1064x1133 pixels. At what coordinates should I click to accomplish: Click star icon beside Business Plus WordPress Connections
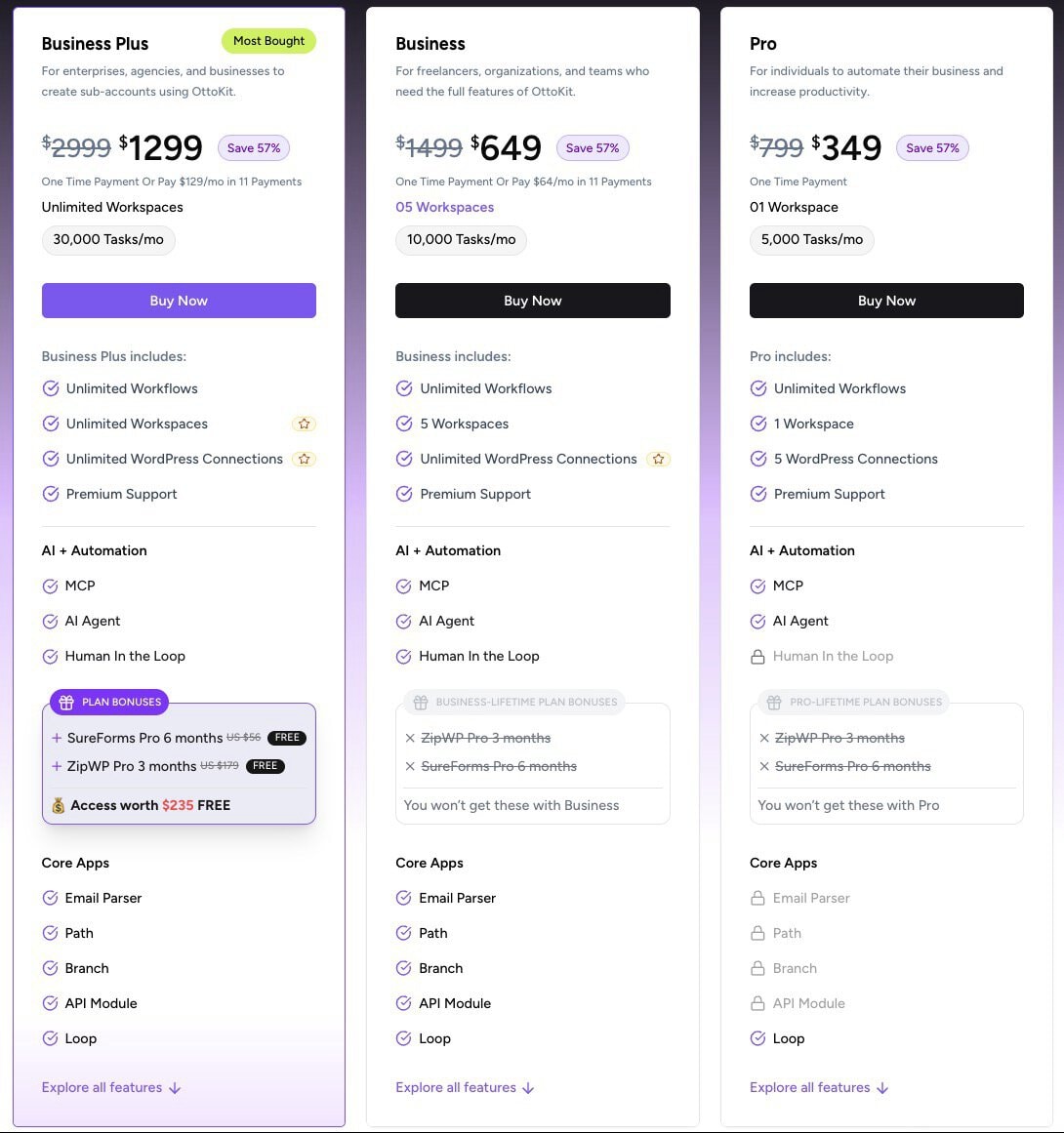[304, 459]
